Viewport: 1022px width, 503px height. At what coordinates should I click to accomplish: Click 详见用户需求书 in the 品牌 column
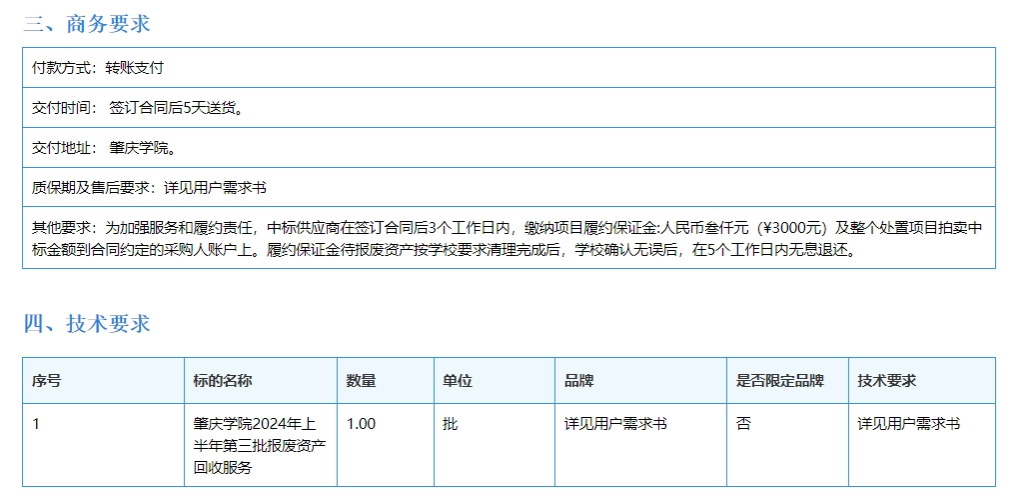pos(616,424)
